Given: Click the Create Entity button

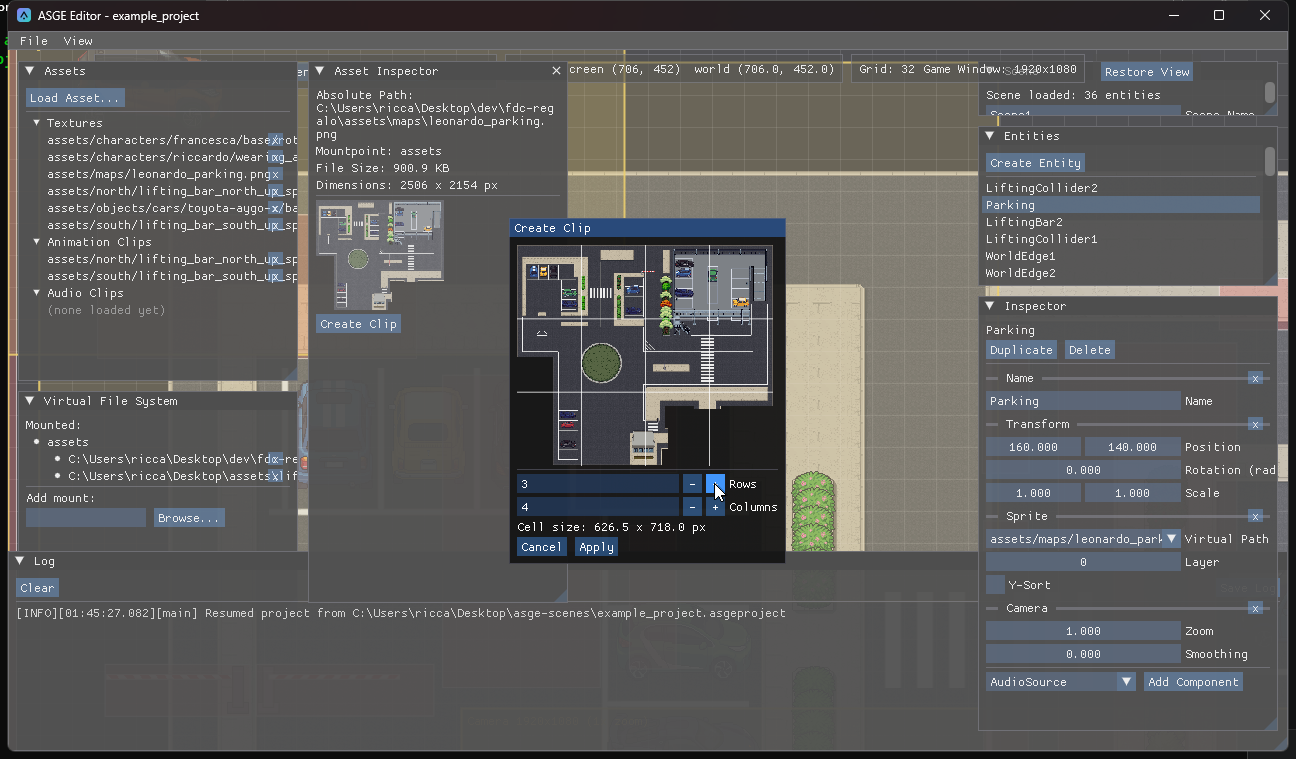Looking at the screenshot, I should coord(1035,163).
